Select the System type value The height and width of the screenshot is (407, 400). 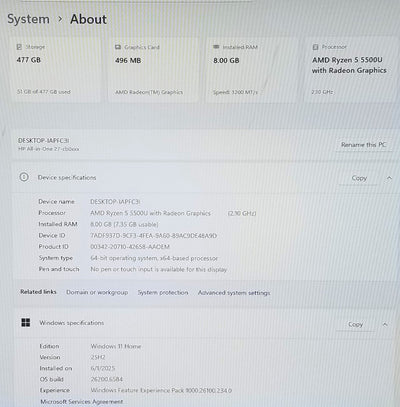[154, 258]
